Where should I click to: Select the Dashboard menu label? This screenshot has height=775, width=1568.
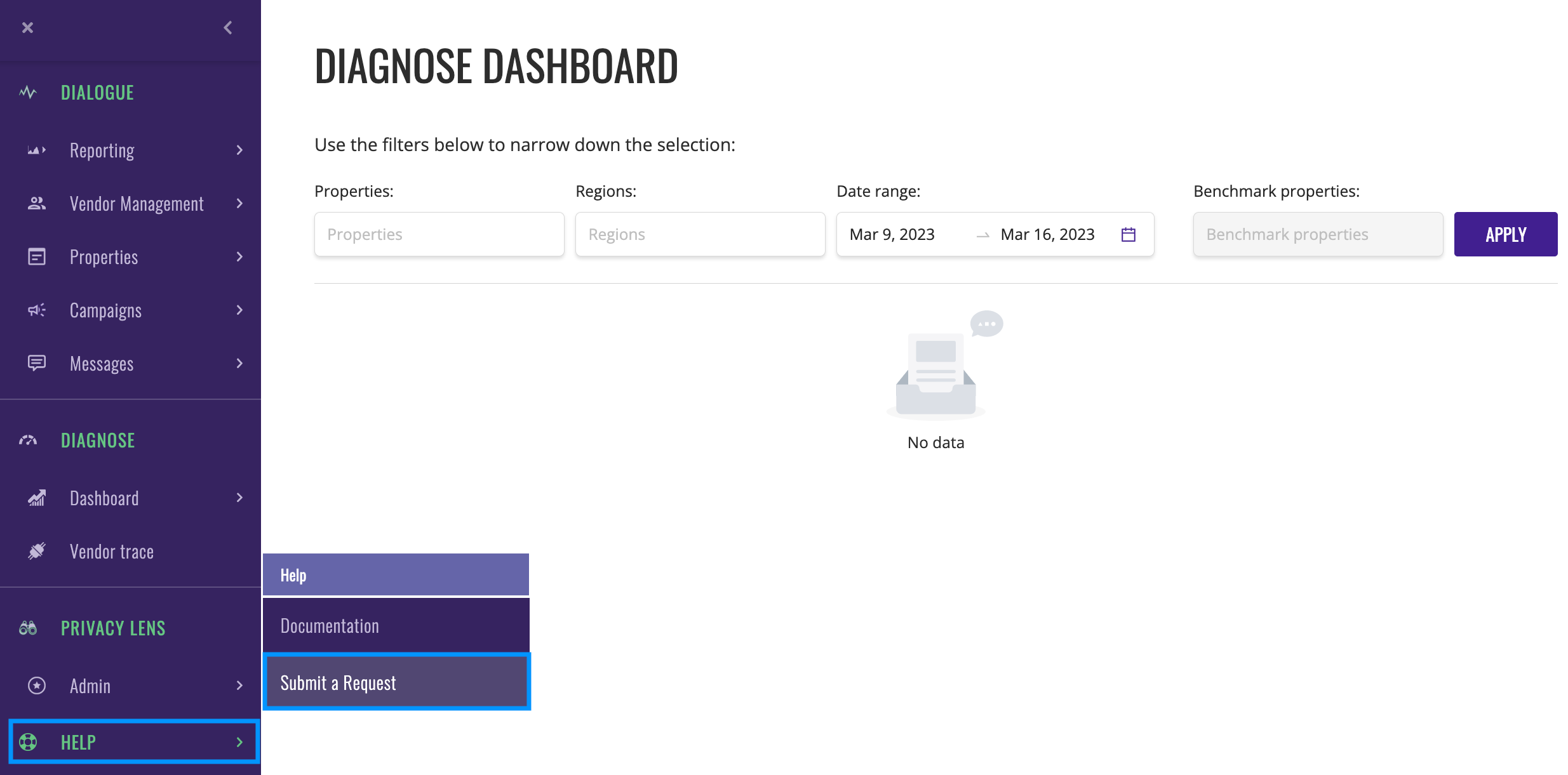coord(104,498)
